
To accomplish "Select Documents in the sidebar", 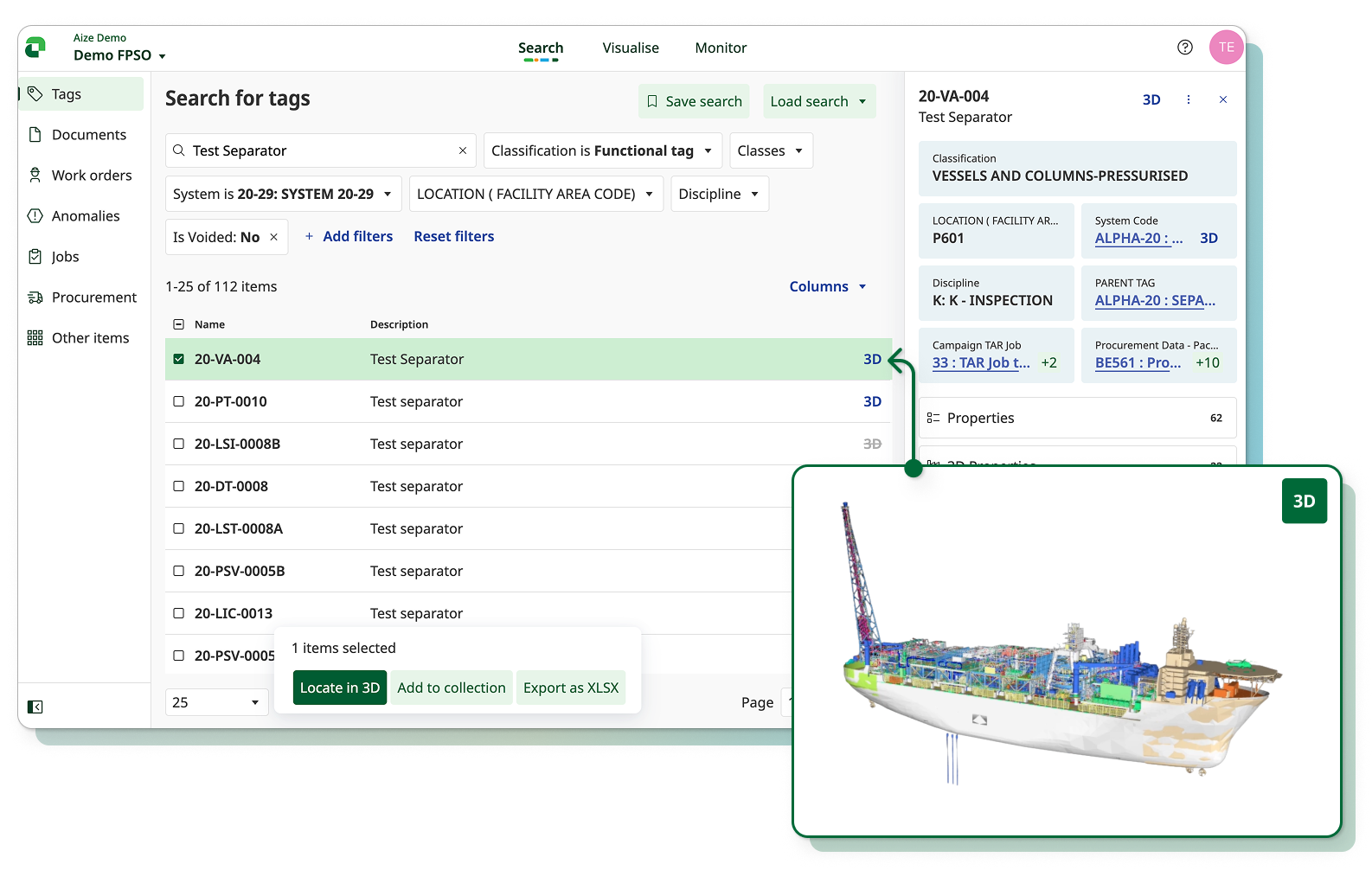I will click(x=81, y=134).
